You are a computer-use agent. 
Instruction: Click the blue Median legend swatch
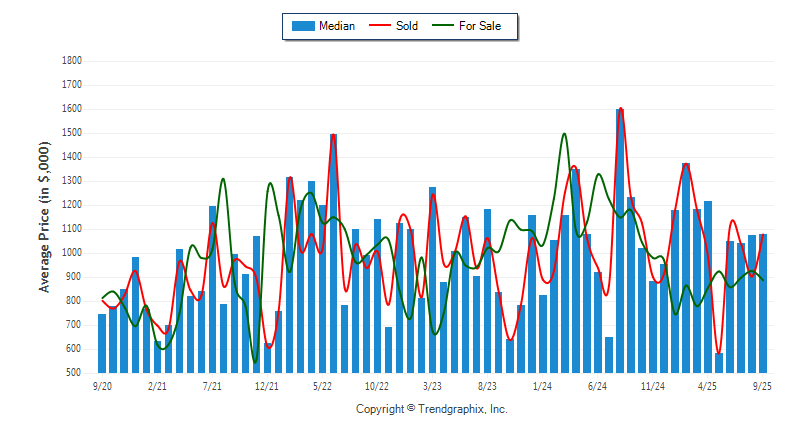302,26
